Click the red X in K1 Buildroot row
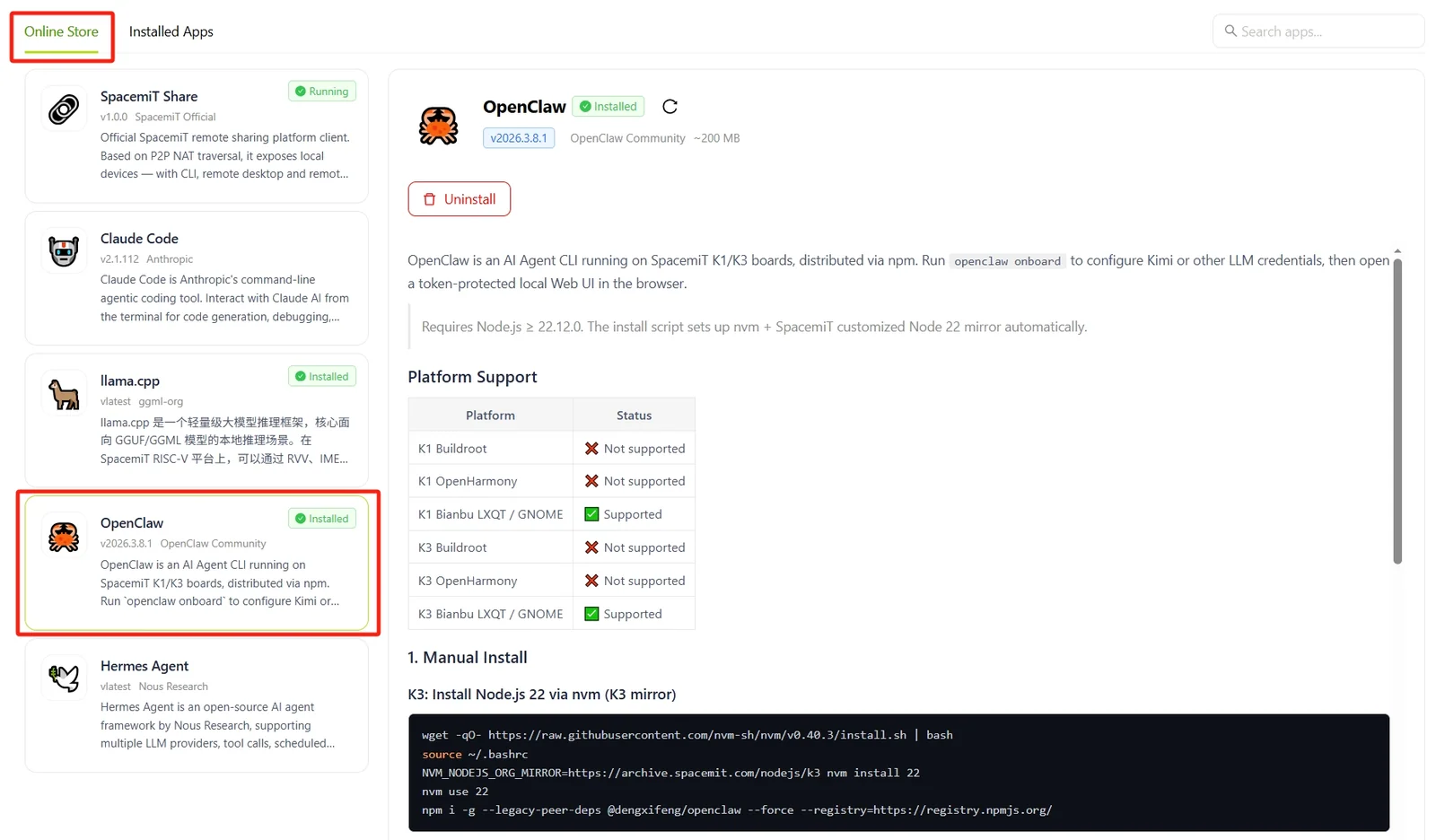This screenshot has height=840, width=1436. (x=591, y=449)
